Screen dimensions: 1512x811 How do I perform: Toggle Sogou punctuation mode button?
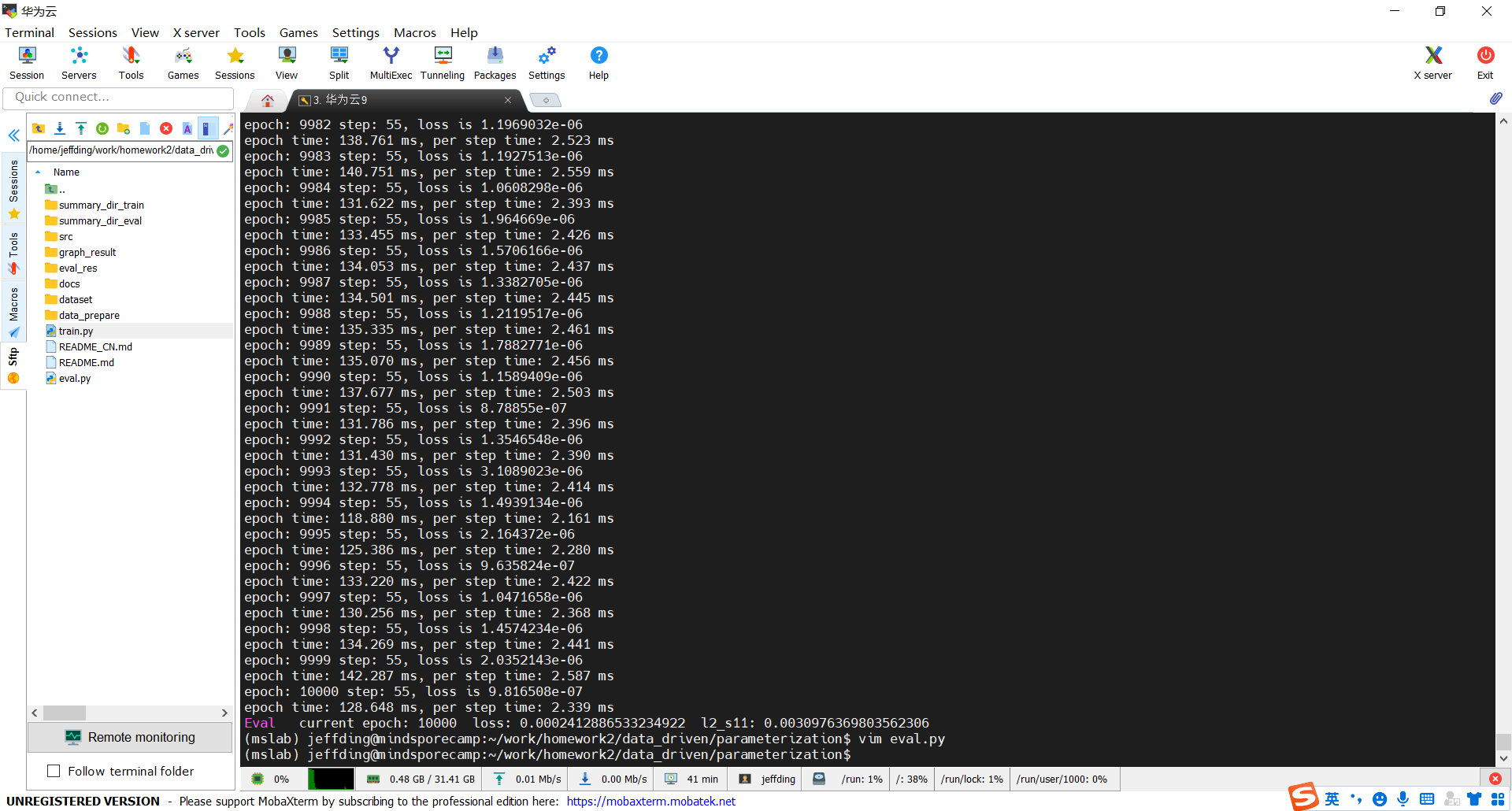click(x=1356, y=799)
